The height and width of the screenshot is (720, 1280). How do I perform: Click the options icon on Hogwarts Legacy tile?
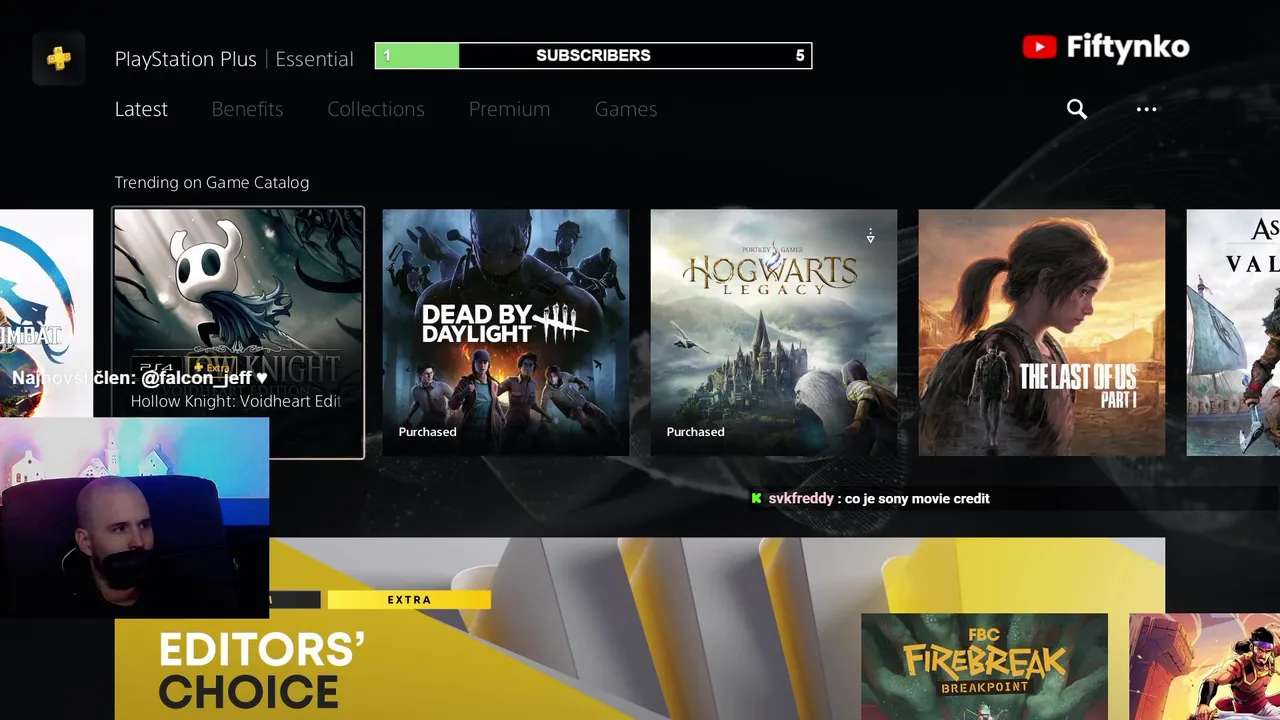click(870, 236)
